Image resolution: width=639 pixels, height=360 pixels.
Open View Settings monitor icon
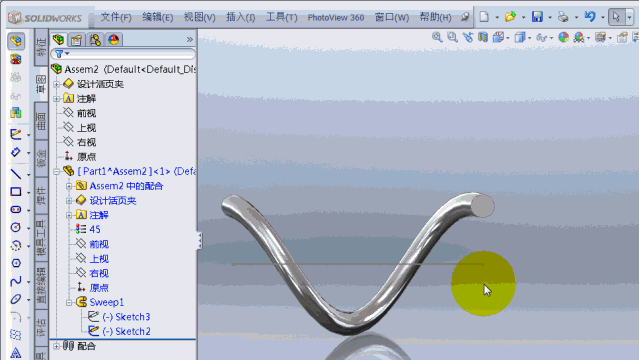point(600,38)
